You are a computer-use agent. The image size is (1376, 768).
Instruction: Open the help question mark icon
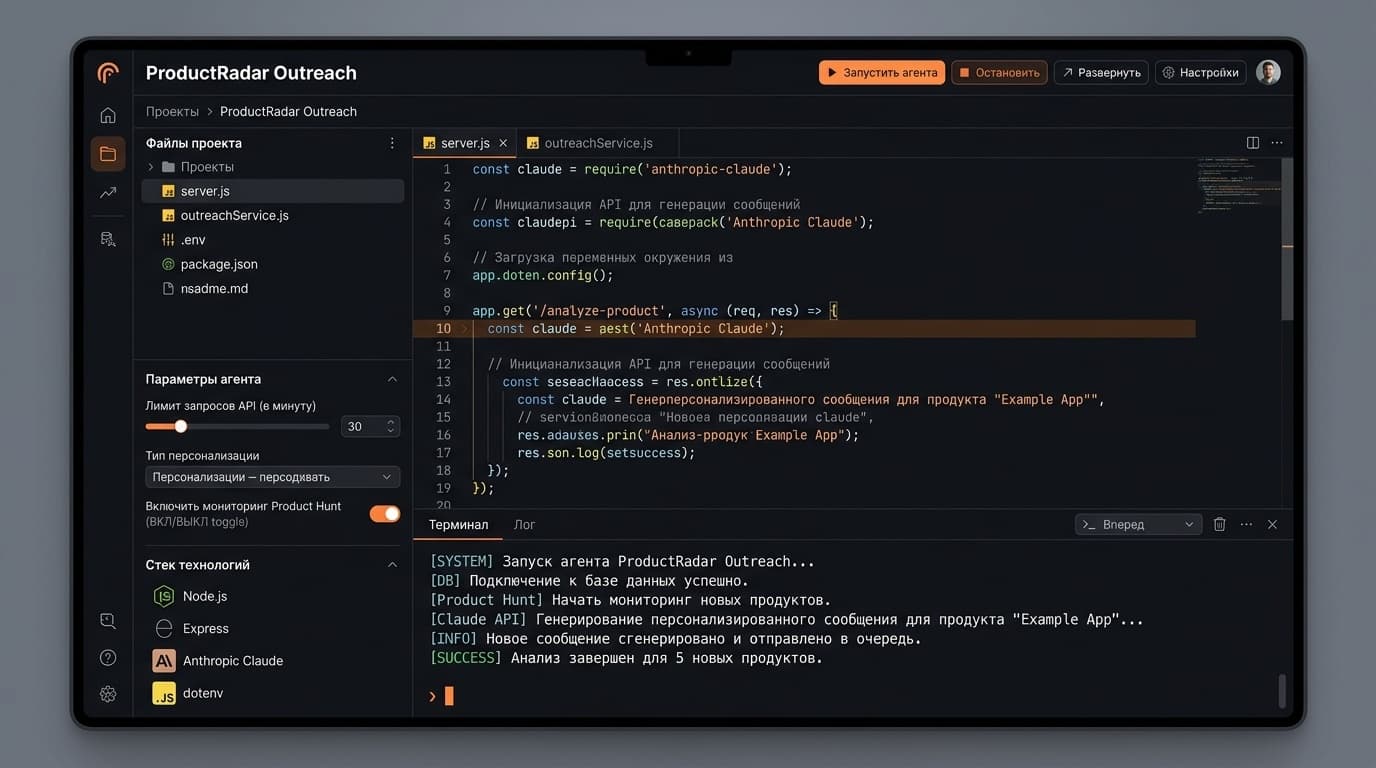[x=107, y=657]
